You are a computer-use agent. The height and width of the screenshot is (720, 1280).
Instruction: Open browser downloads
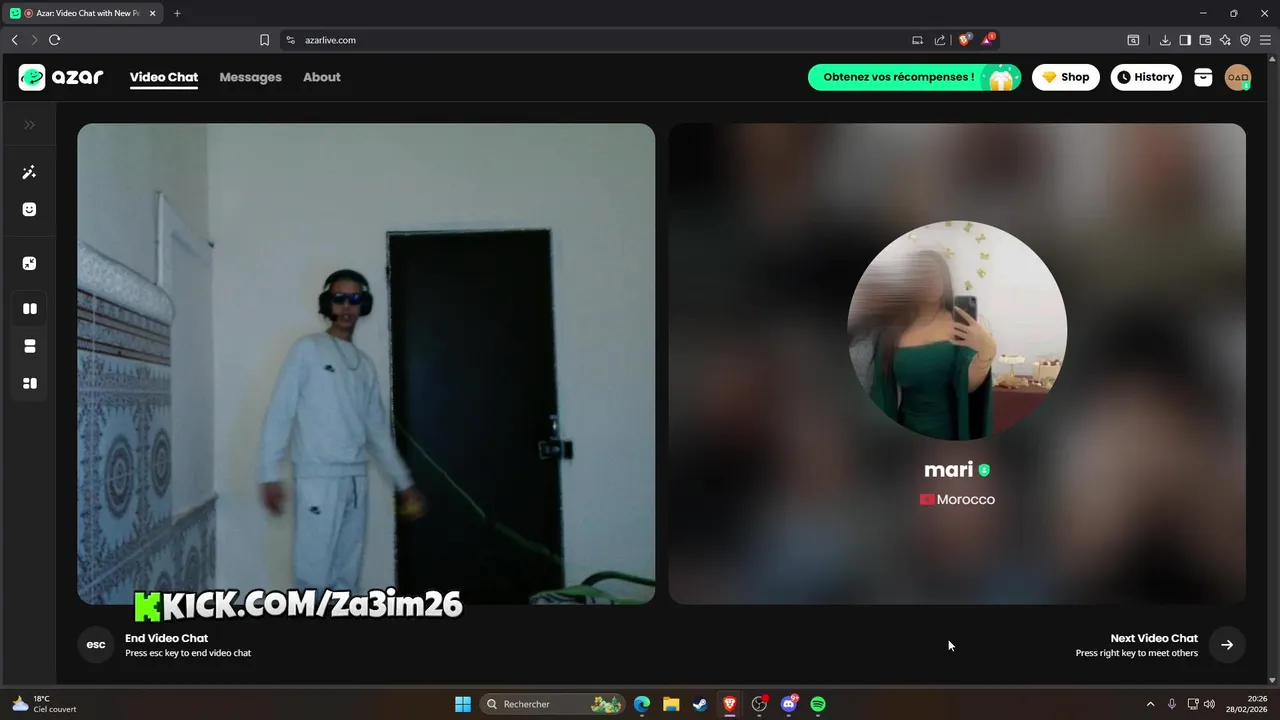click(x=1165, y=40)
